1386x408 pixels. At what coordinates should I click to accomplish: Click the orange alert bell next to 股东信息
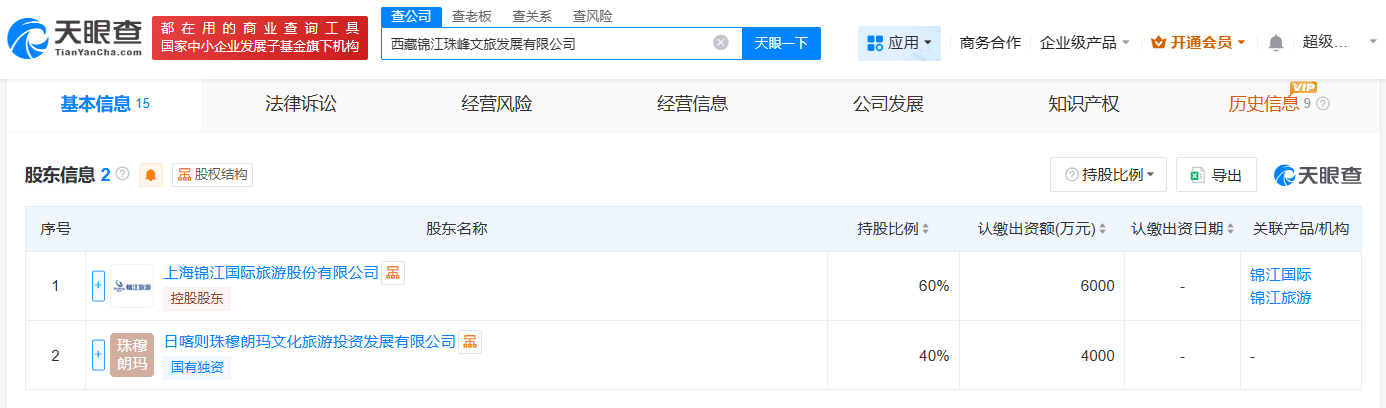(151, 175)
